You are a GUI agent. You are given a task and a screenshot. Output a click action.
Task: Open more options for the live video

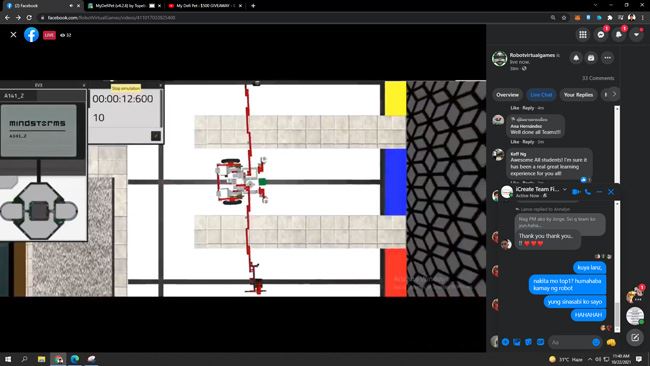(607, 58)
